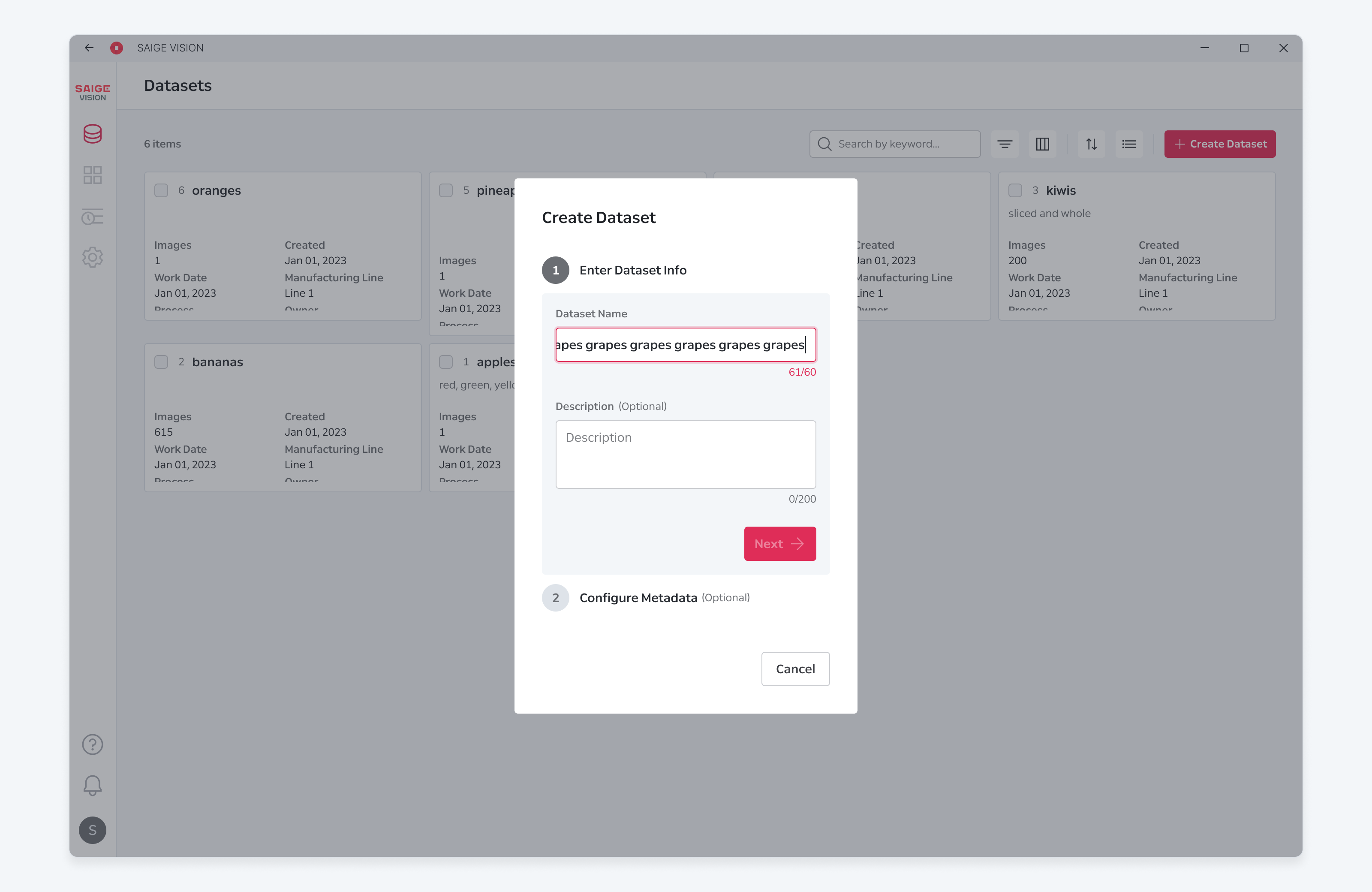The width and height of the screenshot is (1372, 892).
Task: Open the help question mark icon
Action: click(x=92, y=744)
